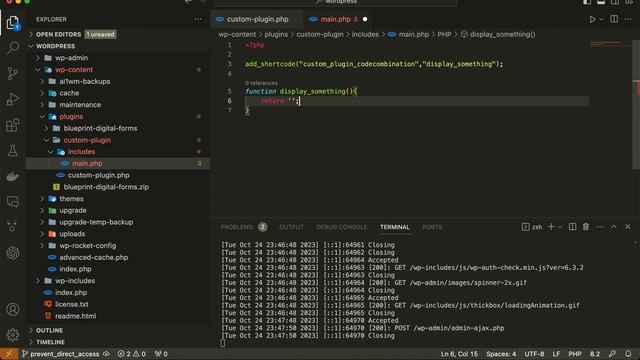Open notifications bell in status bar
640x360 pixels.
pos(628,354)
